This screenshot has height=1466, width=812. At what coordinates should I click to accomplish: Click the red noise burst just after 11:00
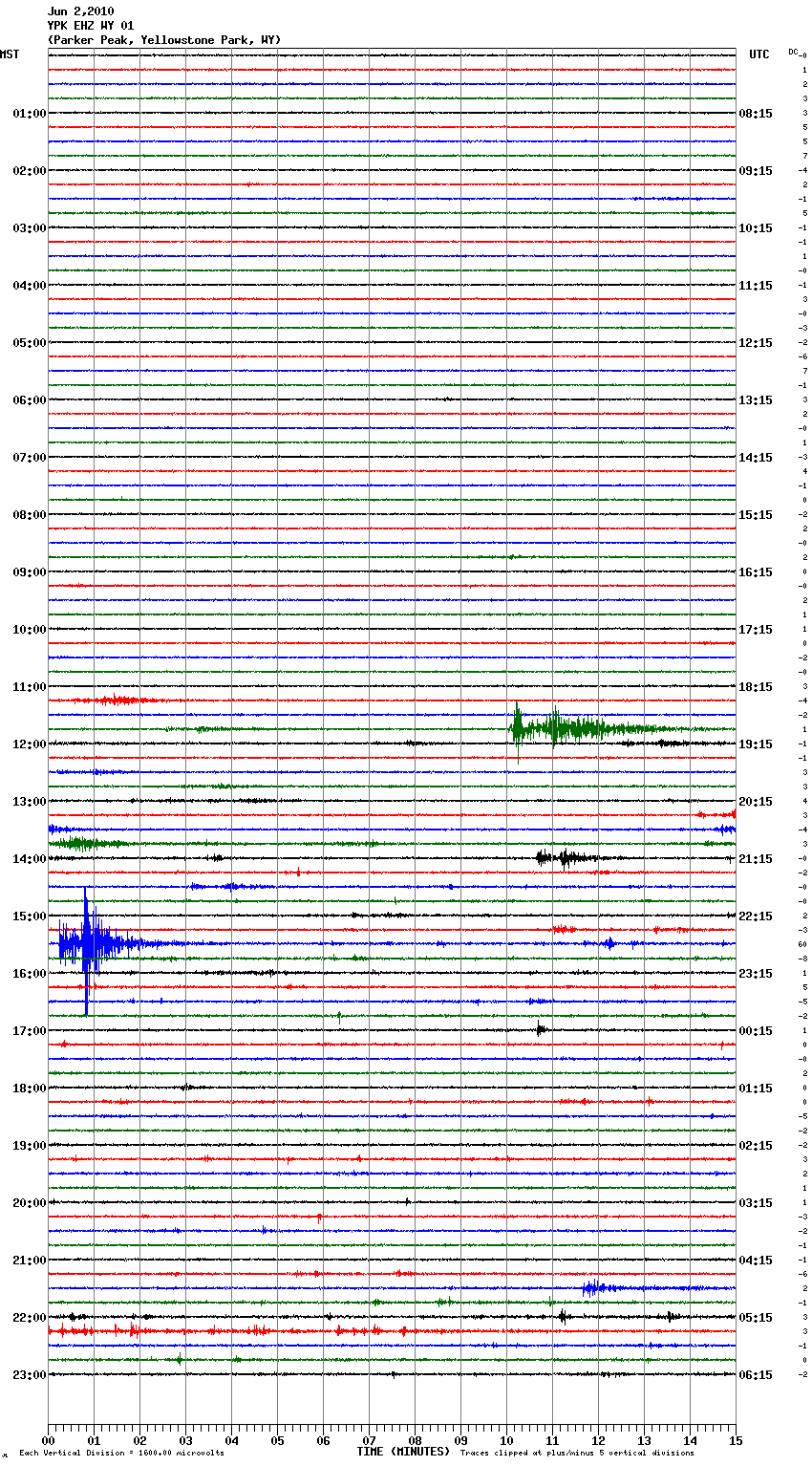119,701
